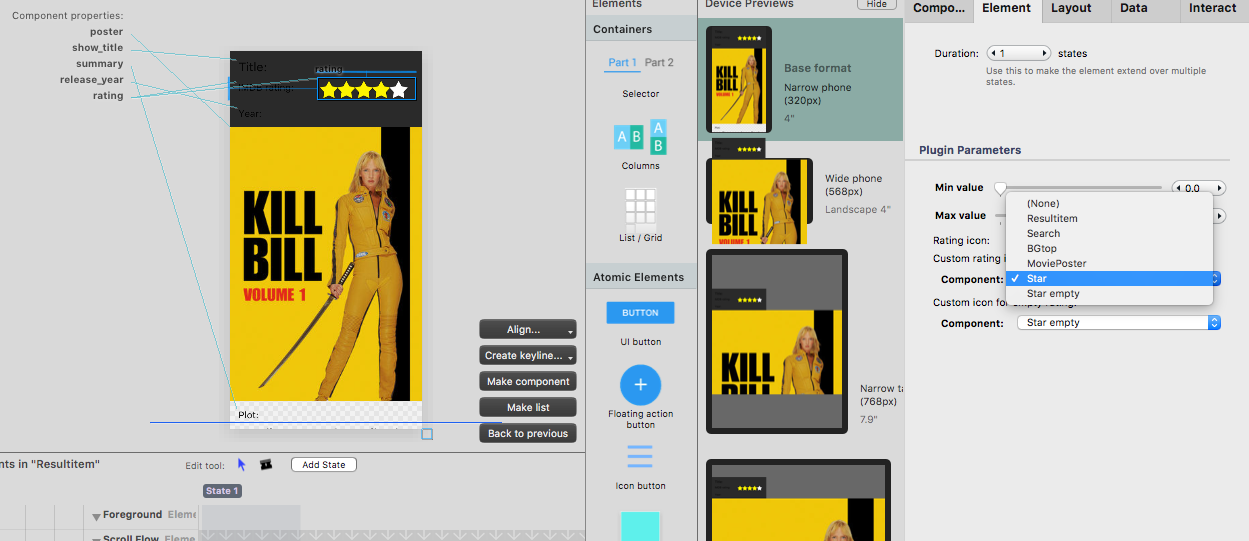
Task: Select the star rating element on canvas
Action: 366,90
